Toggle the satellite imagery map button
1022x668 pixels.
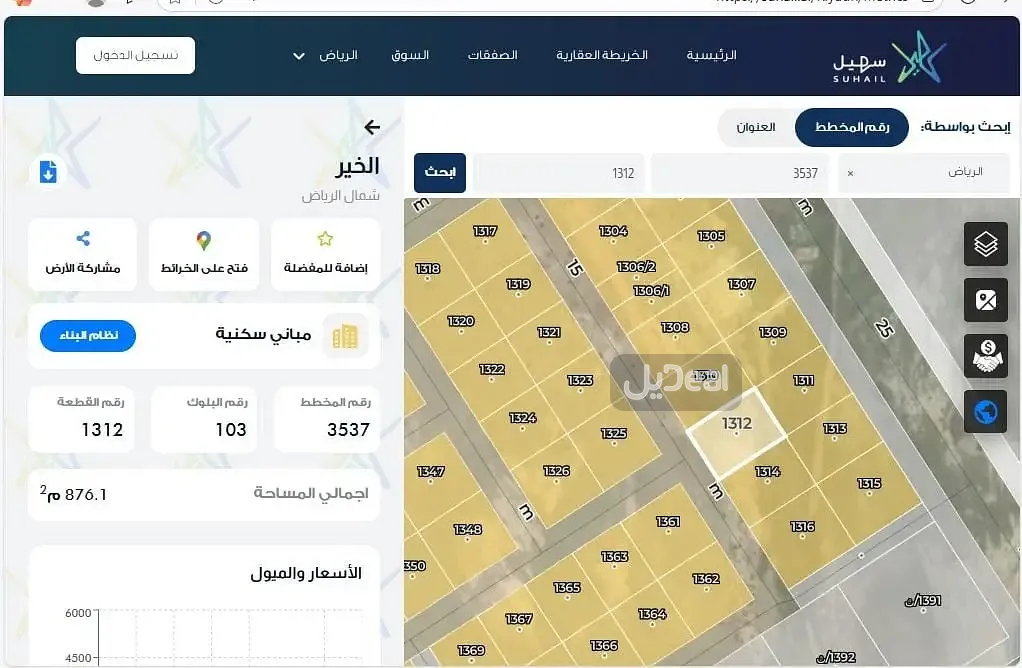coord(985,300)
